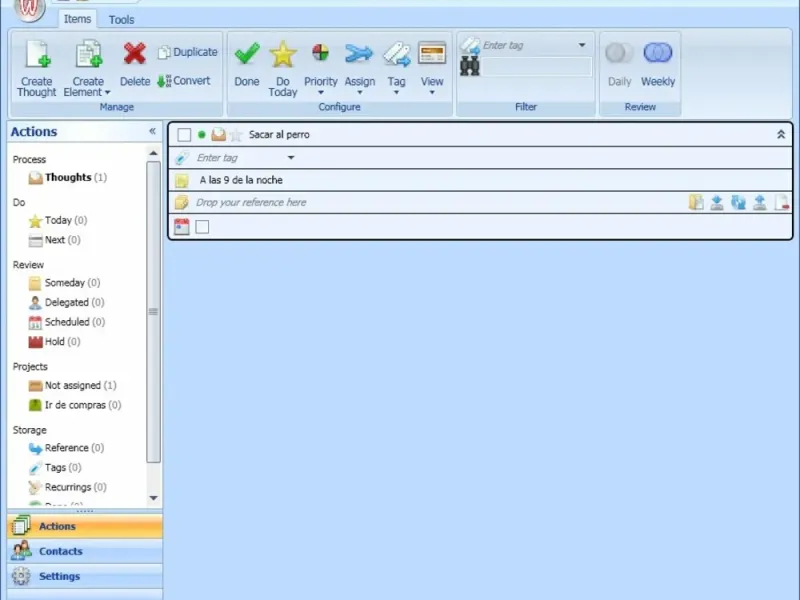Image resolution: width=800 pixels, height=600 pixels.
Task: Click the inbox icon on Sacar al perro
Action: (218, 134)
